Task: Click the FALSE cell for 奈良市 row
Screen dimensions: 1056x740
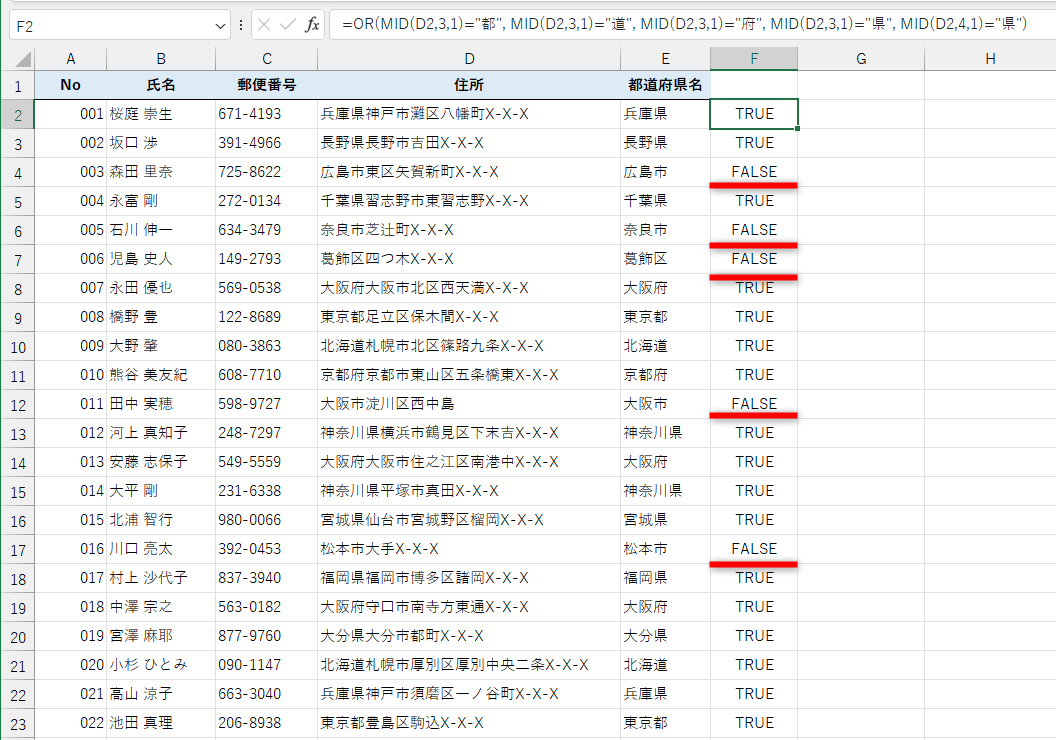Action: pos(754,230)
